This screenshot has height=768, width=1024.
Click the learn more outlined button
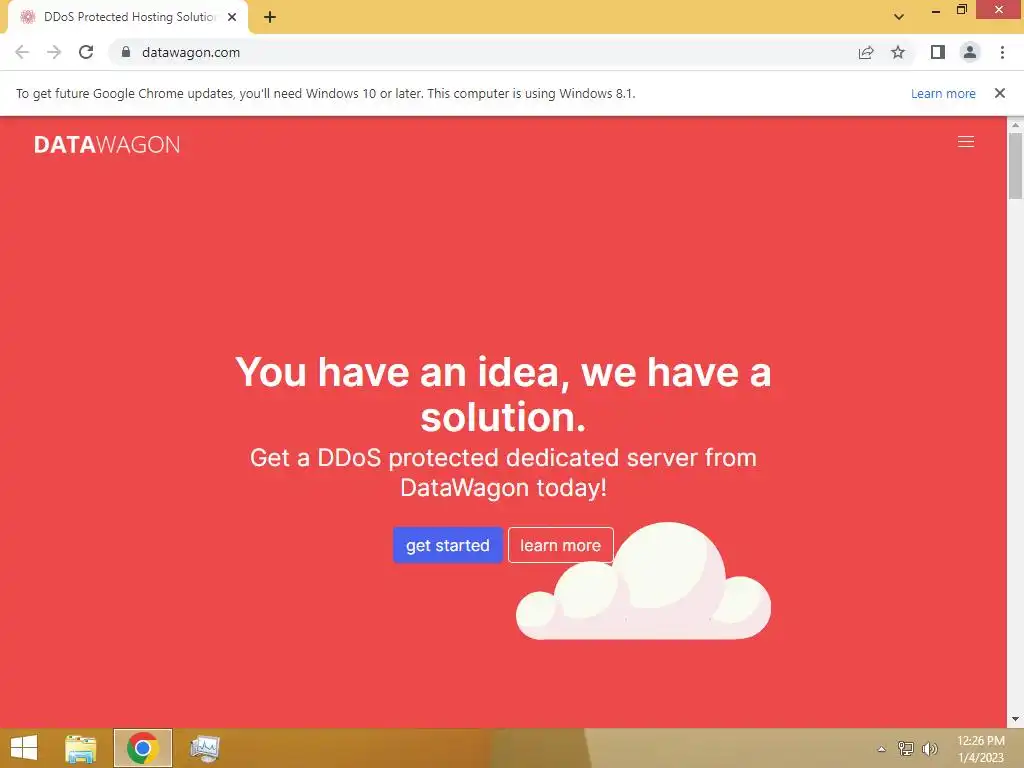(x=560, y=545)
